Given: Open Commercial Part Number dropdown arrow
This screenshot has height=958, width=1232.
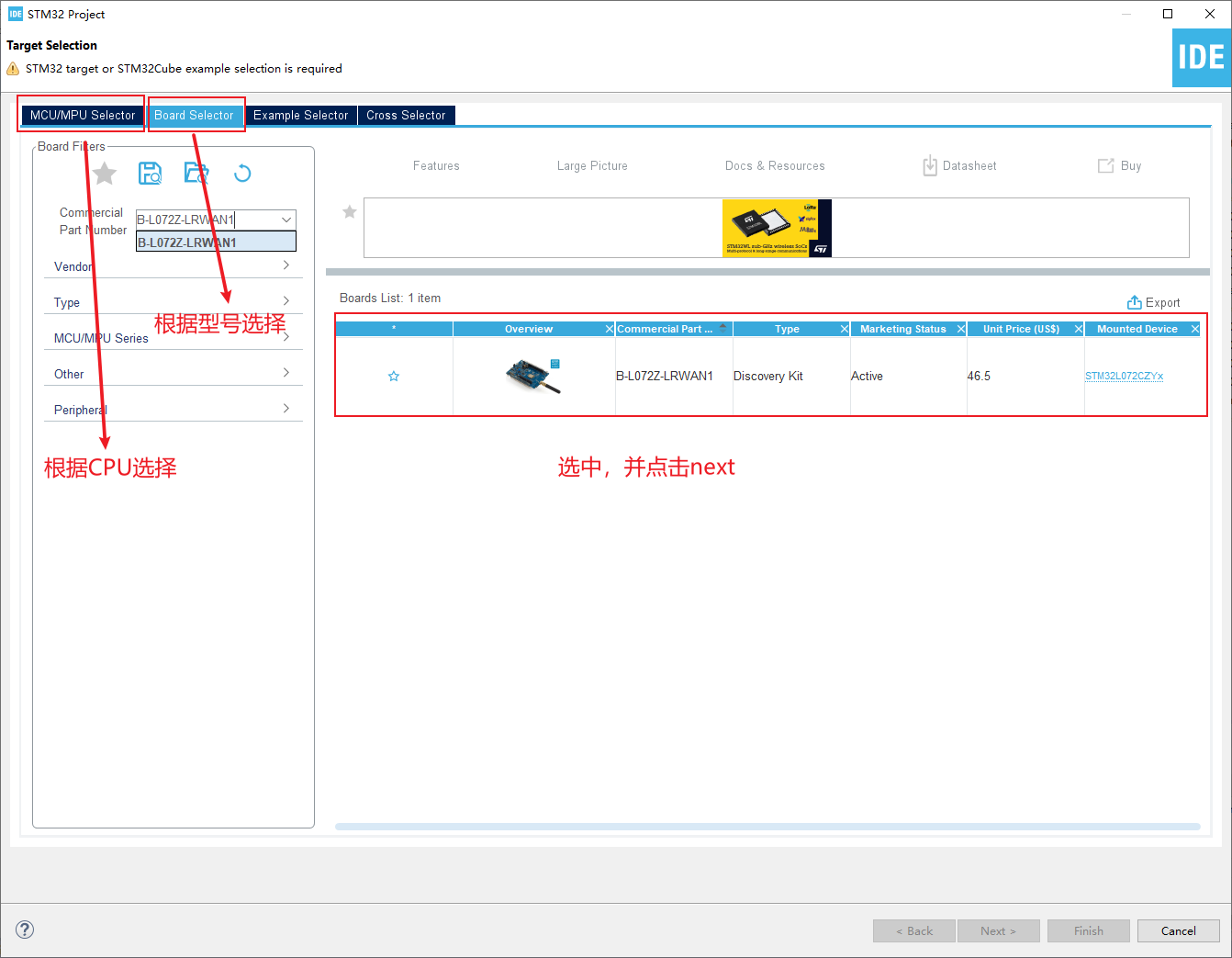Looking at the screenshot, I should pyautogui.click(x=286, y=220).
